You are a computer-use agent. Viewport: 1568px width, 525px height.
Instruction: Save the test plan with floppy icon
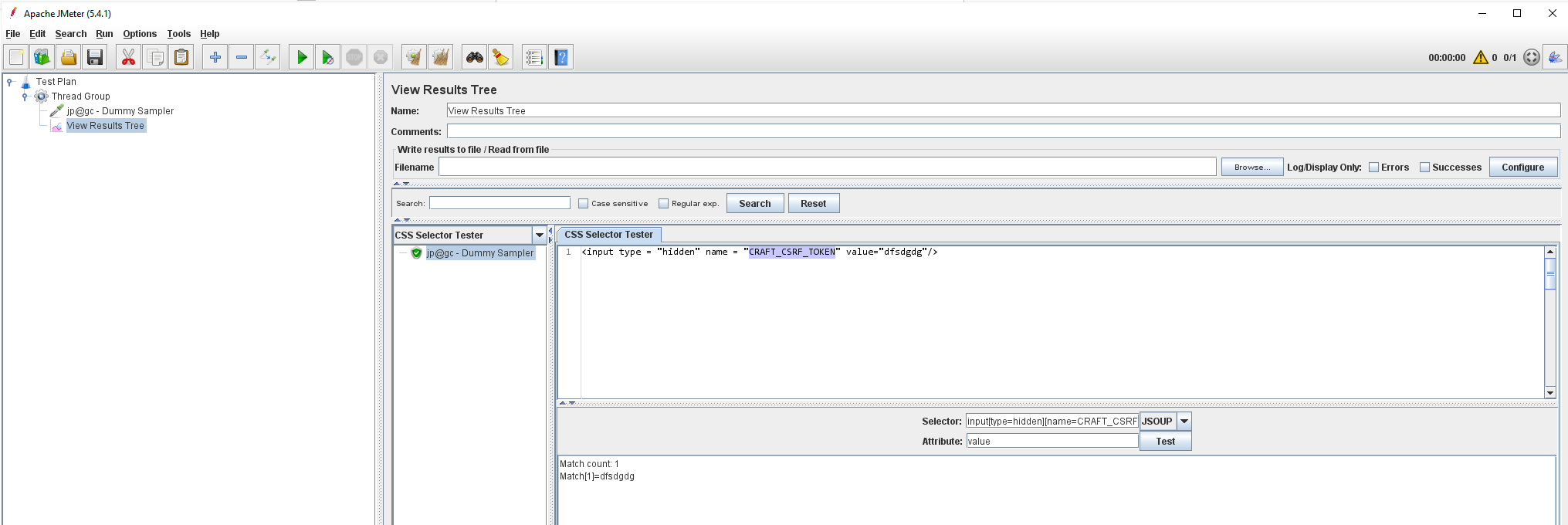point(95,57)
